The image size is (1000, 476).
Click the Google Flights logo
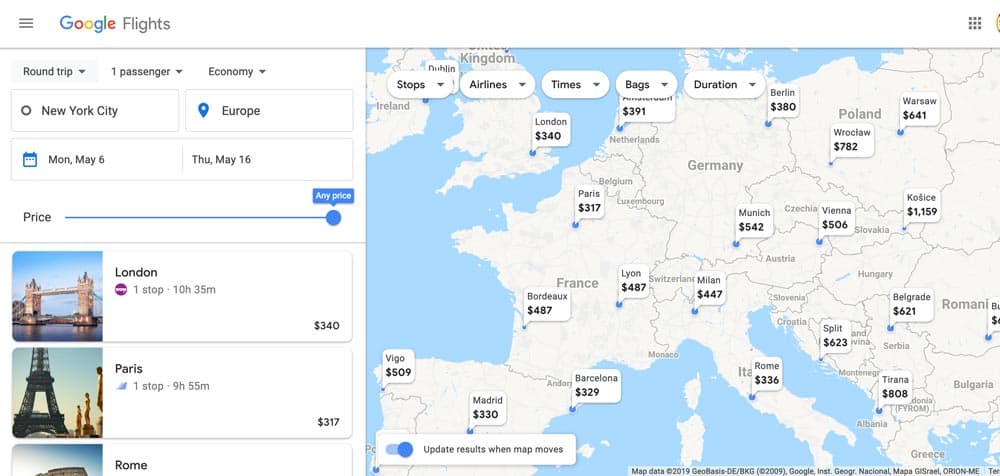click(x=114, y=23)
